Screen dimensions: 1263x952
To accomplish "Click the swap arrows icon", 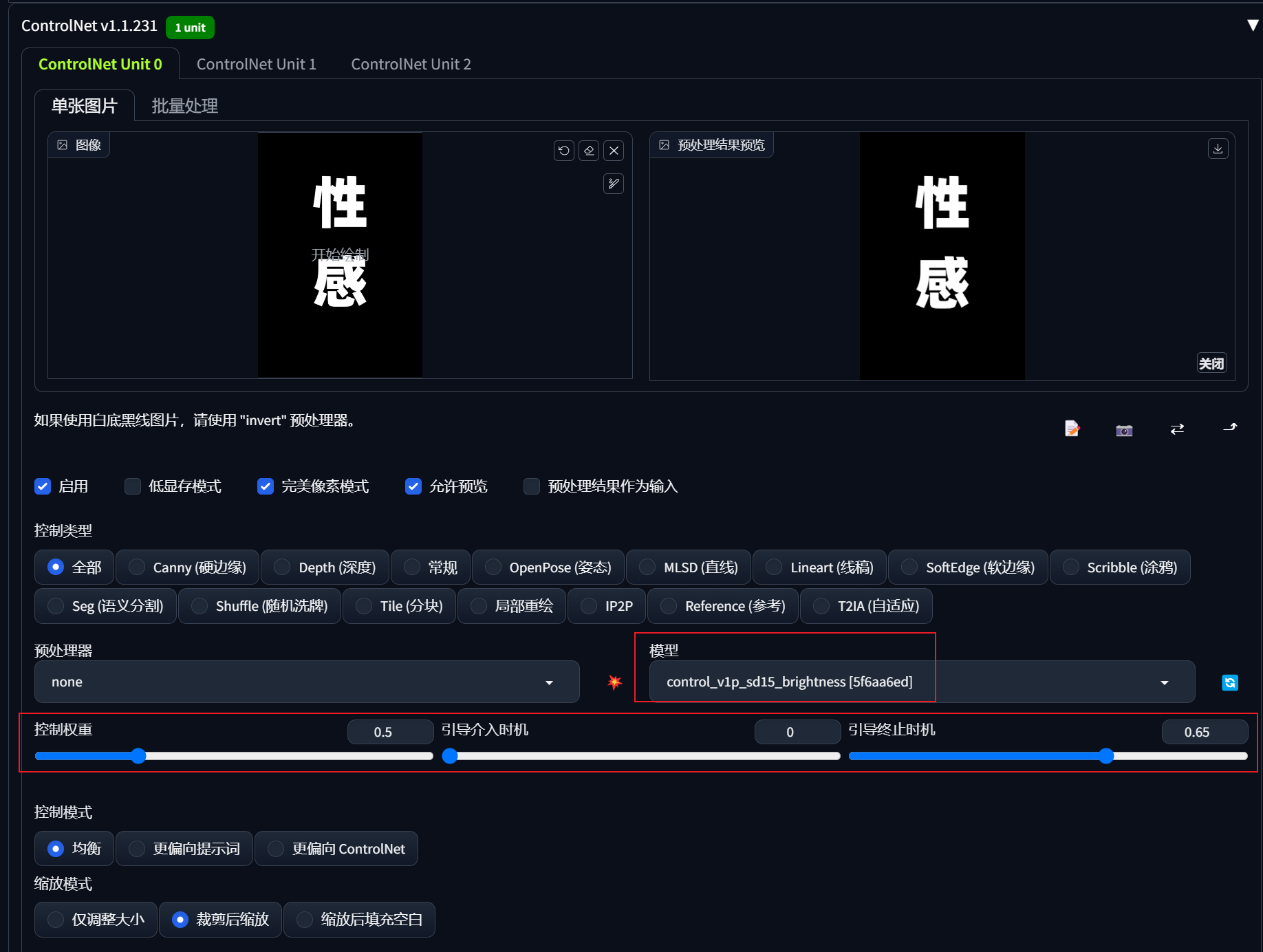I will click(x=1177, y=429).
